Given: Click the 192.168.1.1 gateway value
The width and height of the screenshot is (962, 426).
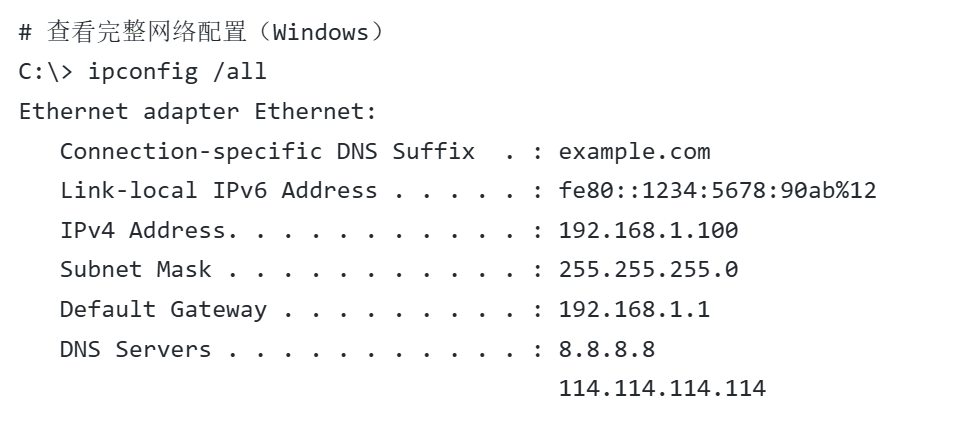Looking at the screenshot, I should (x=634, y=310).
